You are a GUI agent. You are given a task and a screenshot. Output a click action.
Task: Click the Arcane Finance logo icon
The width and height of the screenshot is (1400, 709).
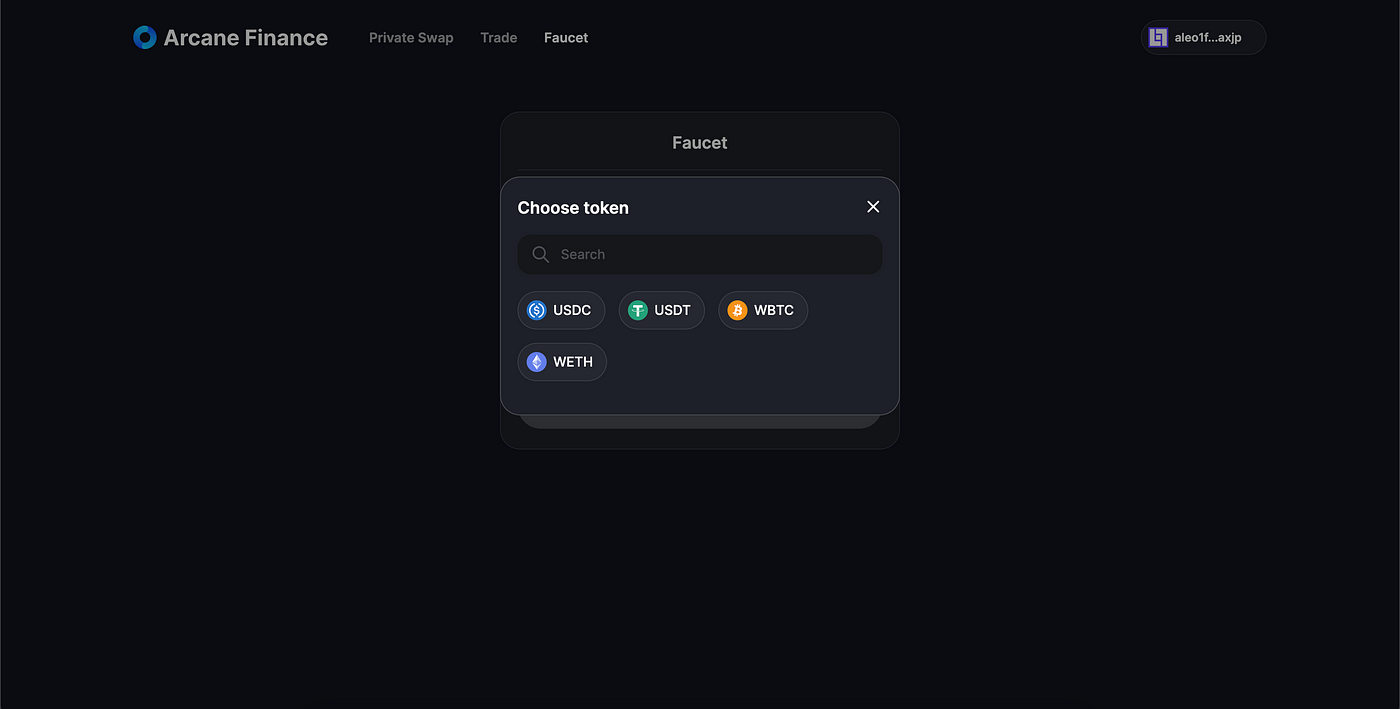tap(144, 37)
